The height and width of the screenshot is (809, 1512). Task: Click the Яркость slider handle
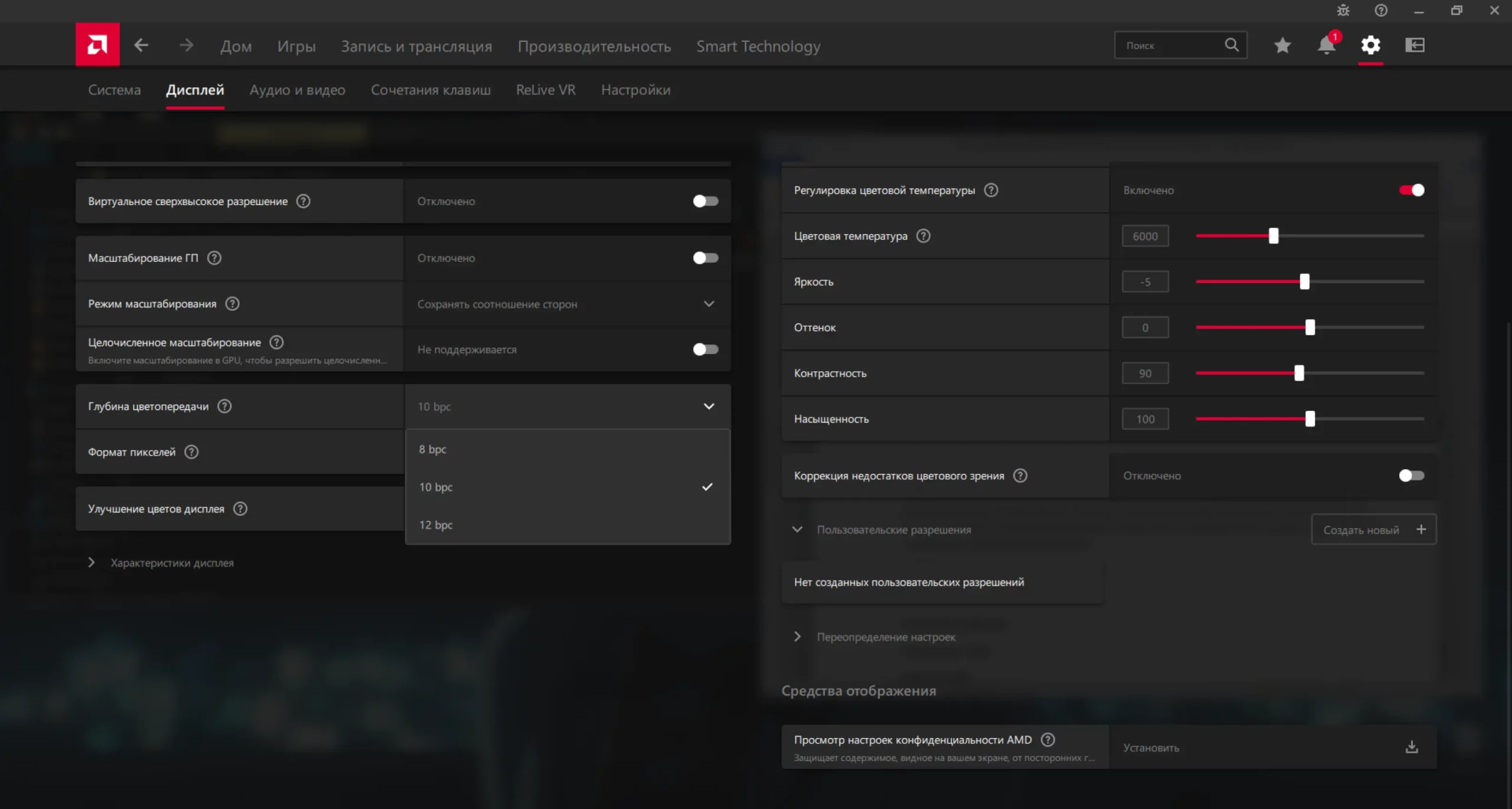click(1304, 282)
